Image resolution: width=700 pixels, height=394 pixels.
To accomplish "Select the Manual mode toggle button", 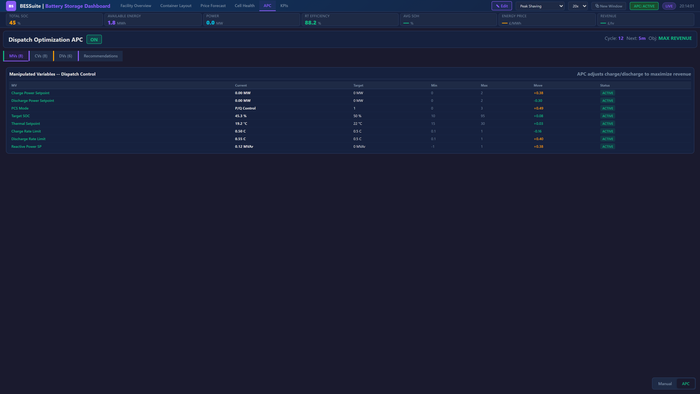I will 665,384.
